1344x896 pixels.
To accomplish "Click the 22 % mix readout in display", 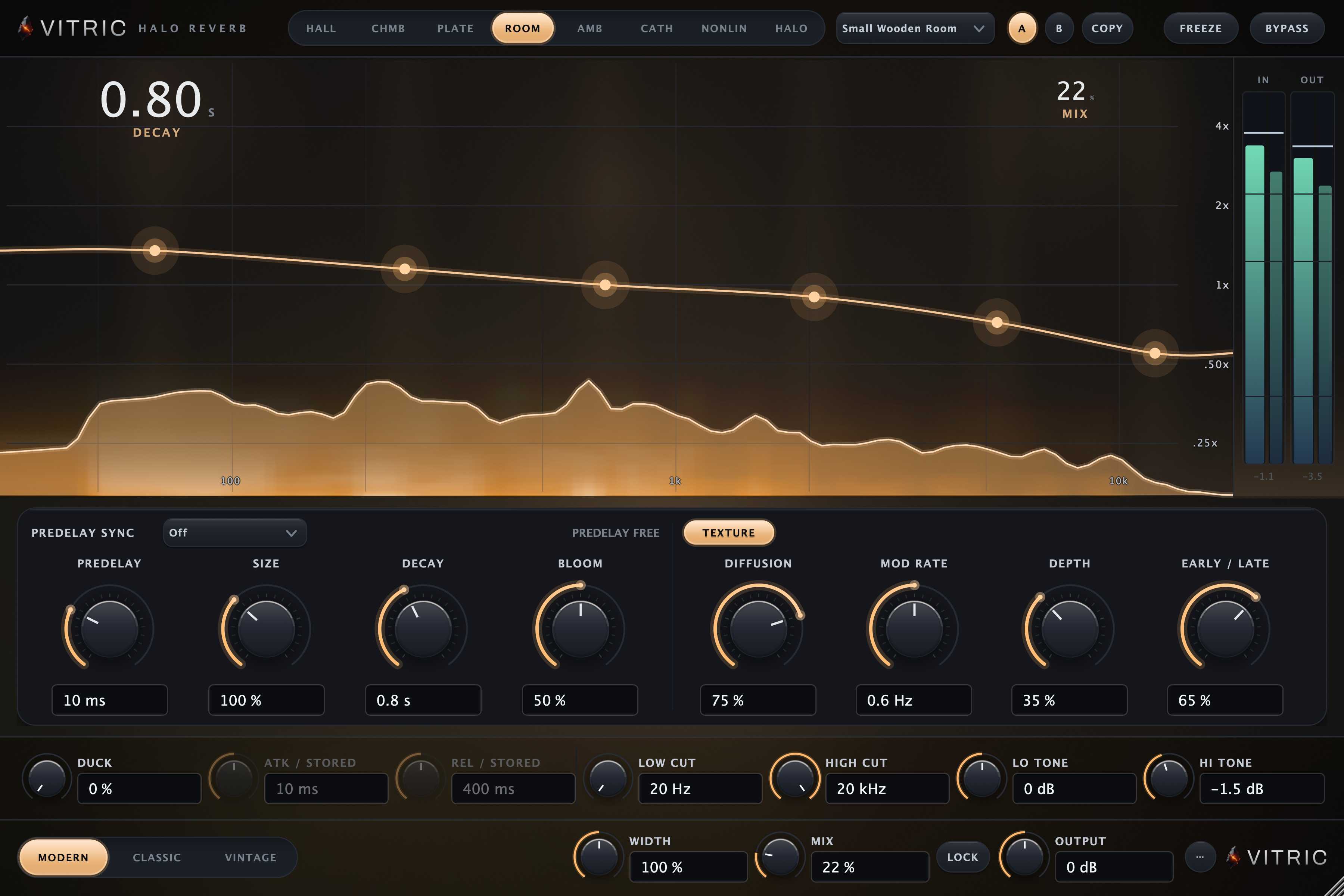I will [x=1075, y=92].
